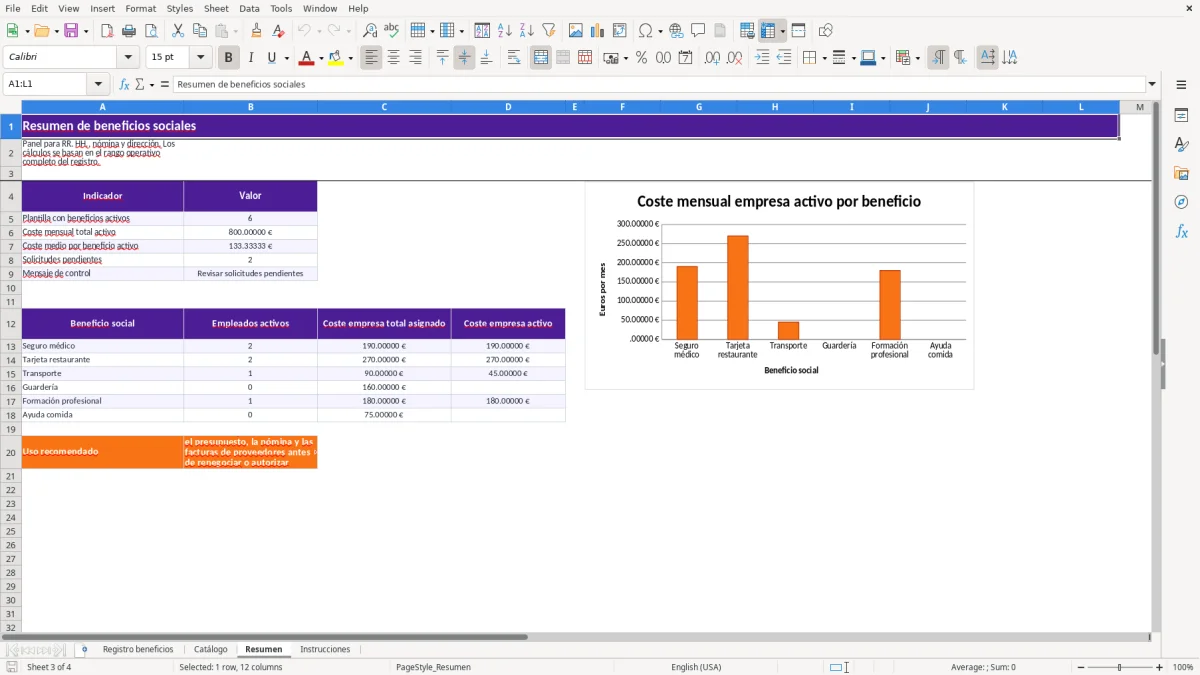Insert a chart
The width and height of the screenshot is (1200, 675).
[x=598, y=31]
